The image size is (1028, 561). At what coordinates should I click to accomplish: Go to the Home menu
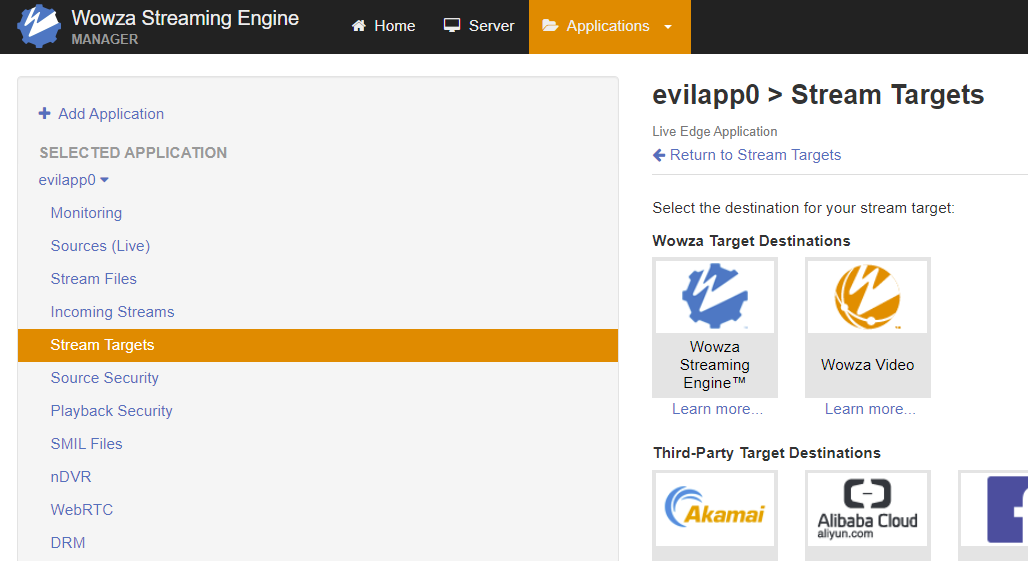[x=384, y=26]
